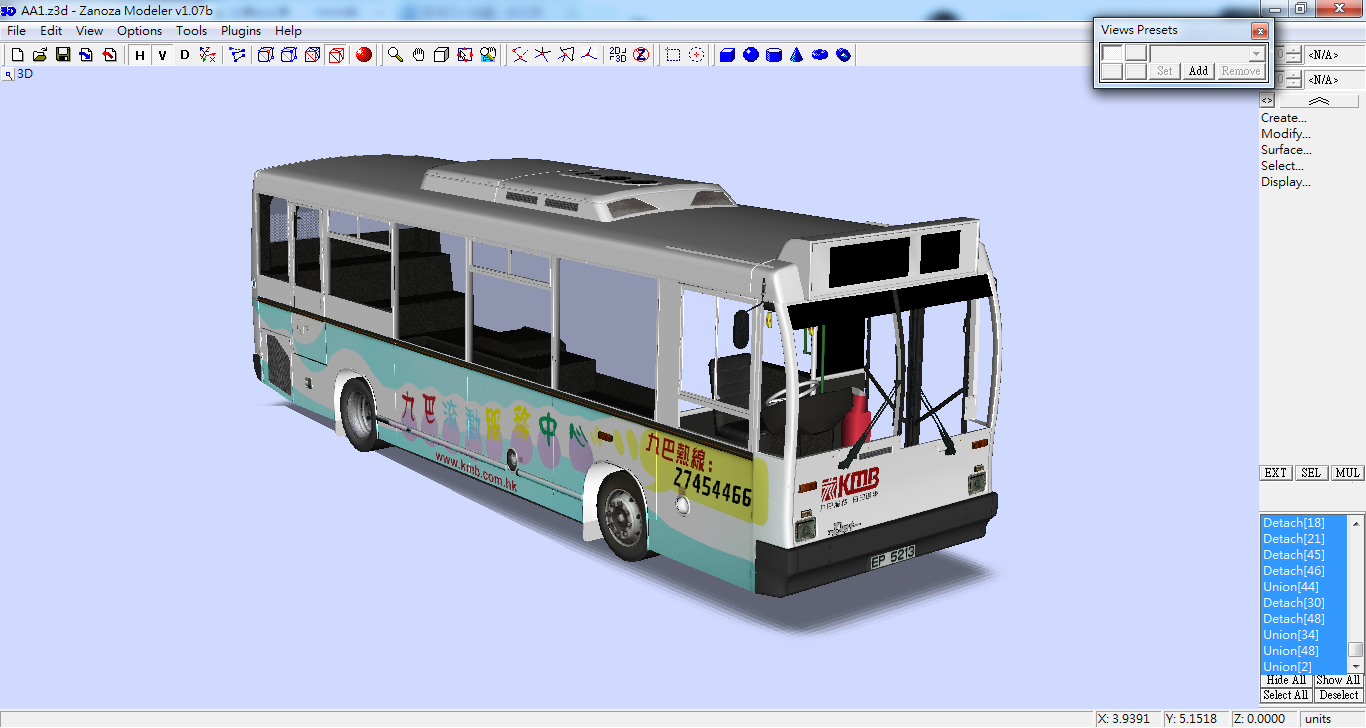Toggle the EXT button
The height and width of the screenshot is (728, 1366).
(x=1276, y=473)
